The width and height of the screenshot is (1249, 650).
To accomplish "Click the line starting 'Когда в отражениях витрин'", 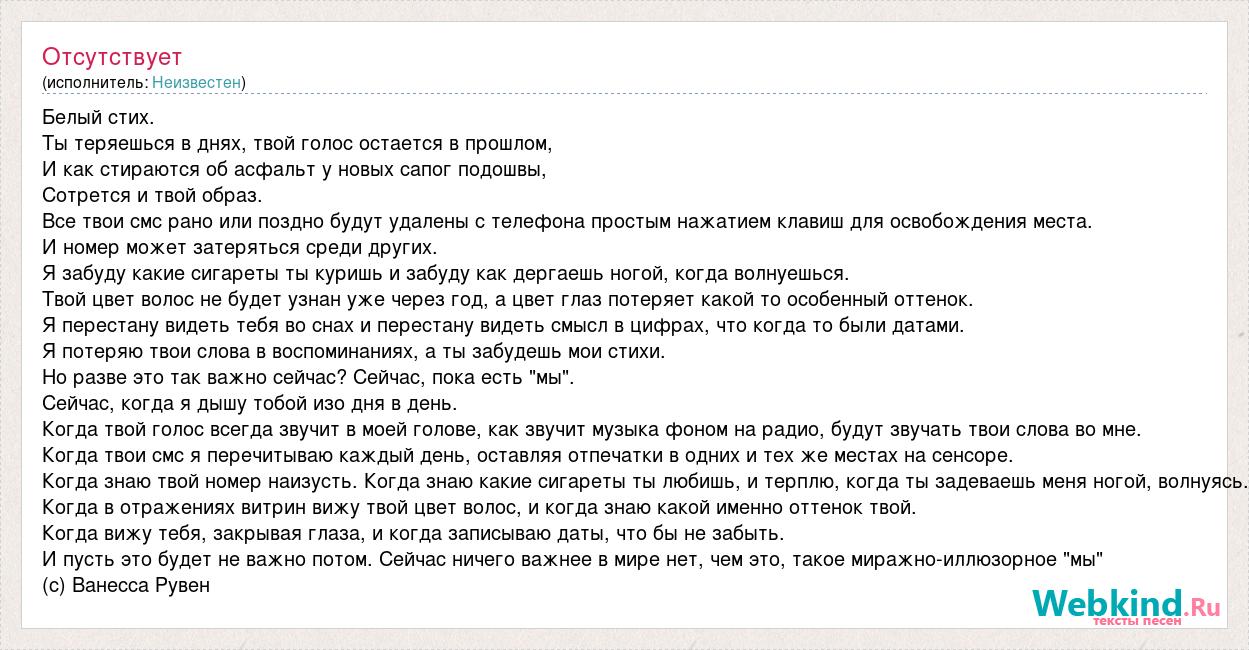I will point(480,507).
